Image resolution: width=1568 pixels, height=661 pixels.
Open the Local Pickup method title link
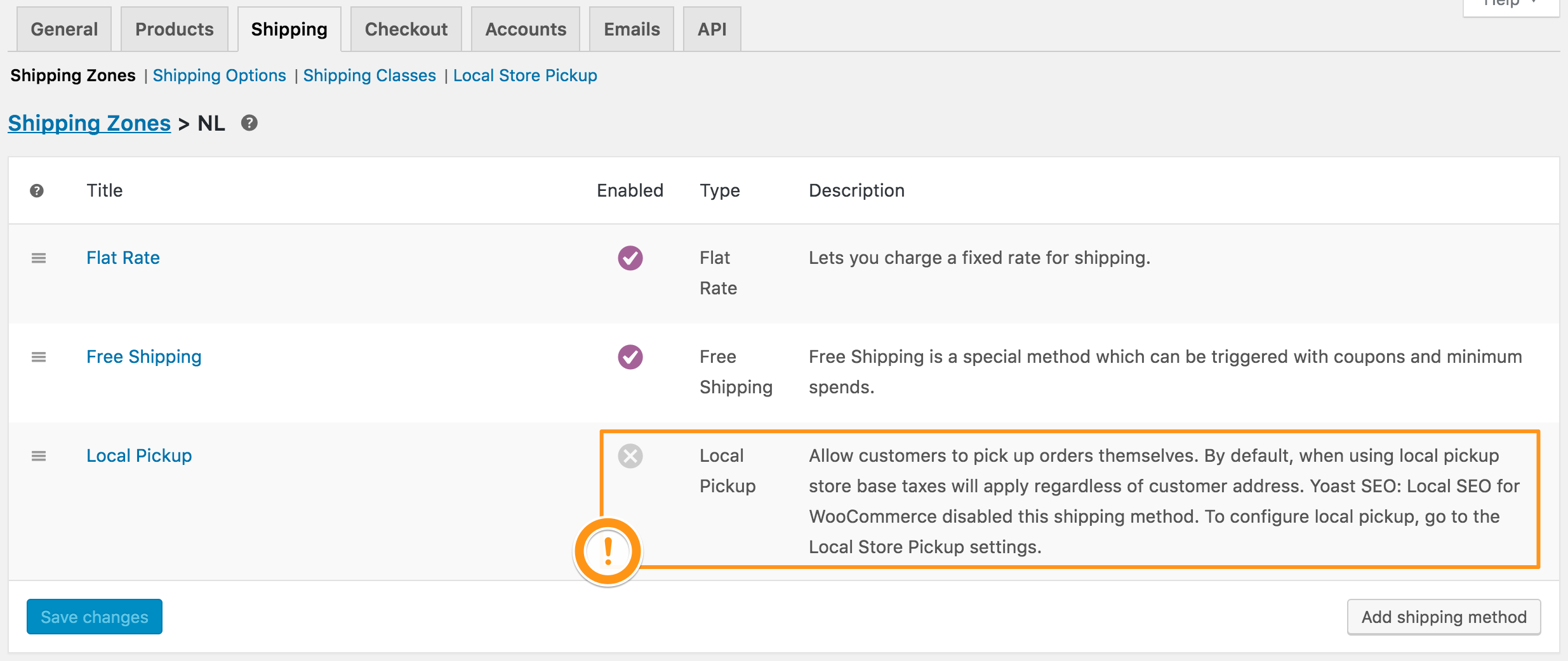point(139,456)
